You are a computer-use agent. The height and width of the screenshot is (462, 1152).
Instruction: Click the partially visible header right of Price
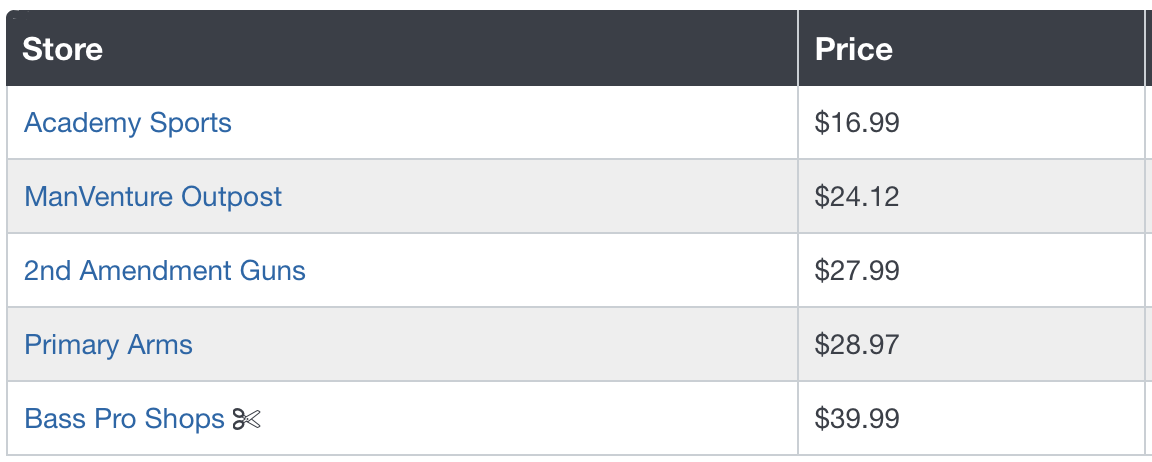pyautogui.click(x=1148, y=48)
